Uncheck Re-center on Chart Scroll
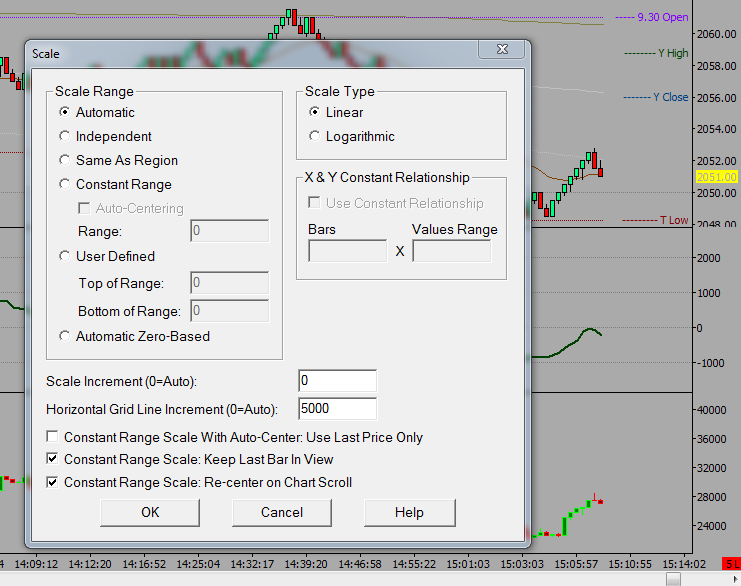Screen dimensions: 741x586 click(52, 482)
